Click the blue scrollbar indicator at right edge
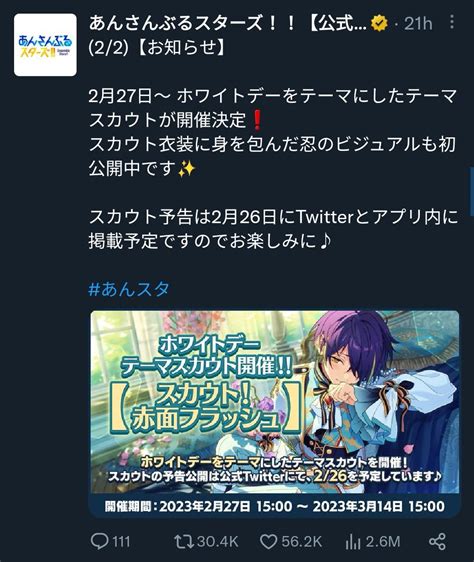 pyautogui.click(x=472, y=191)
